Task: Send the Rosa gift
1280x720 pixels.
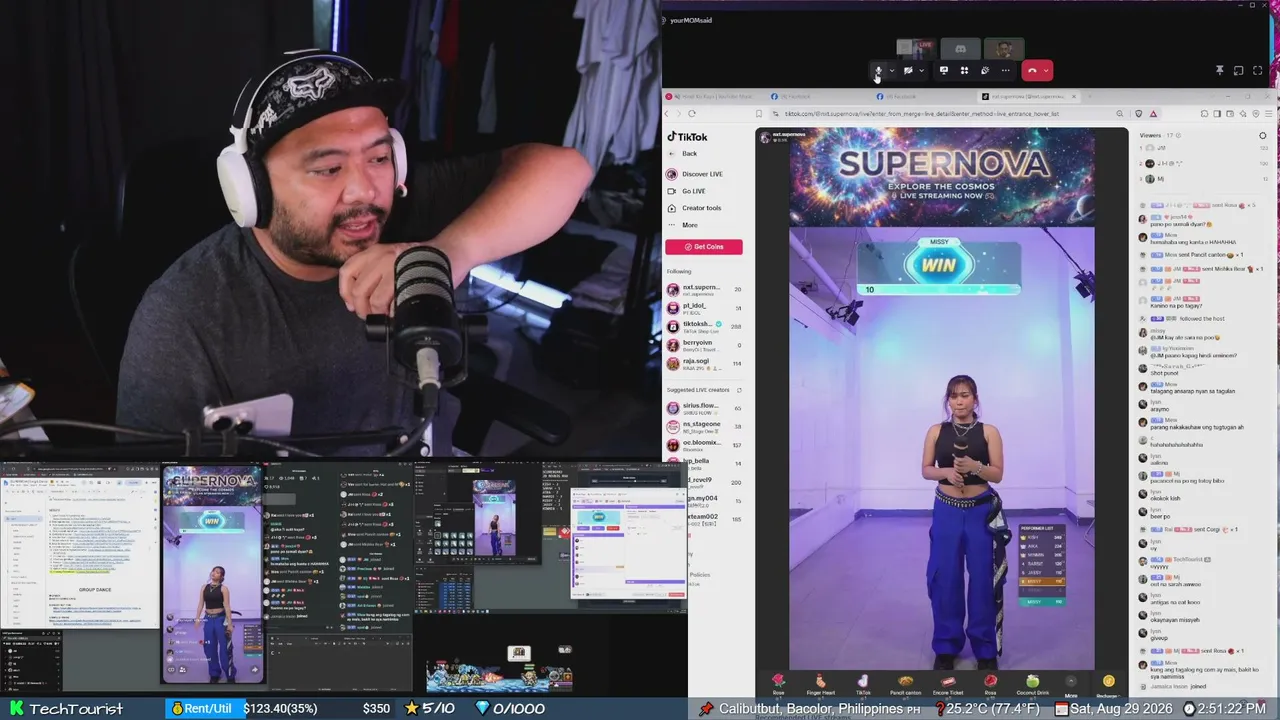Action: (x=990, y=684)
